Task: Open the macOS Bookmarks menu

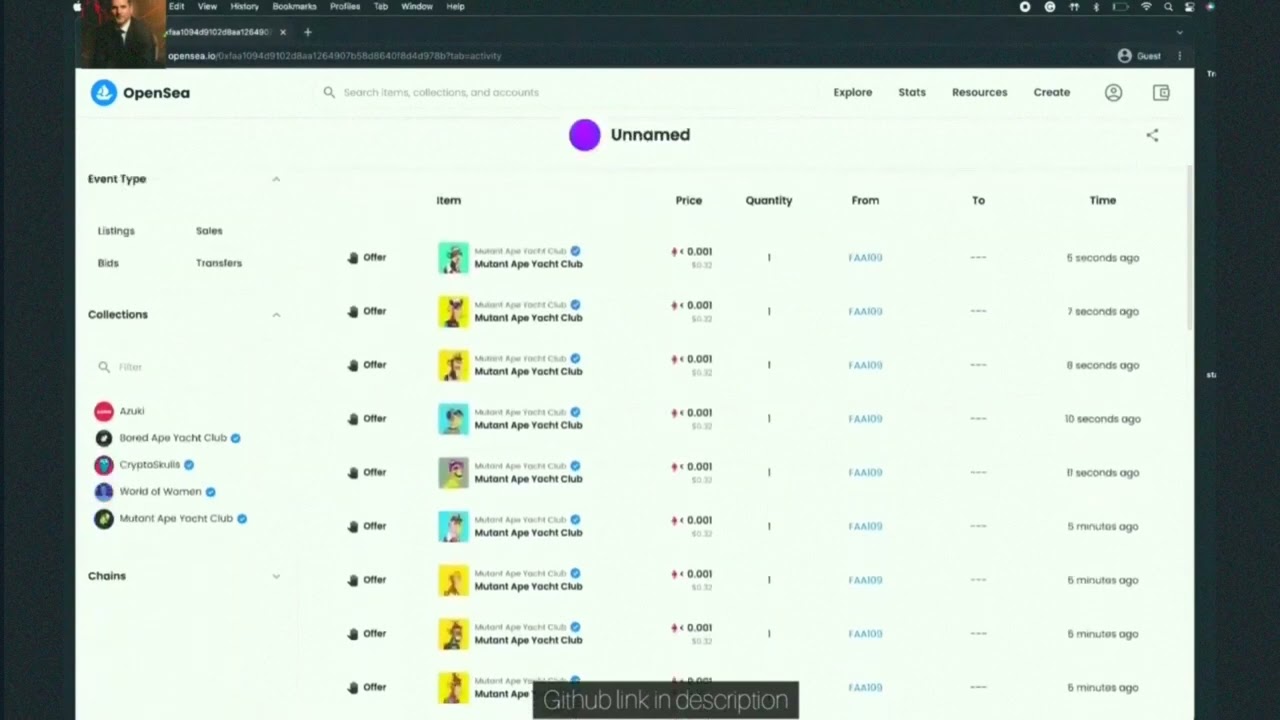Action: point(294,7)
